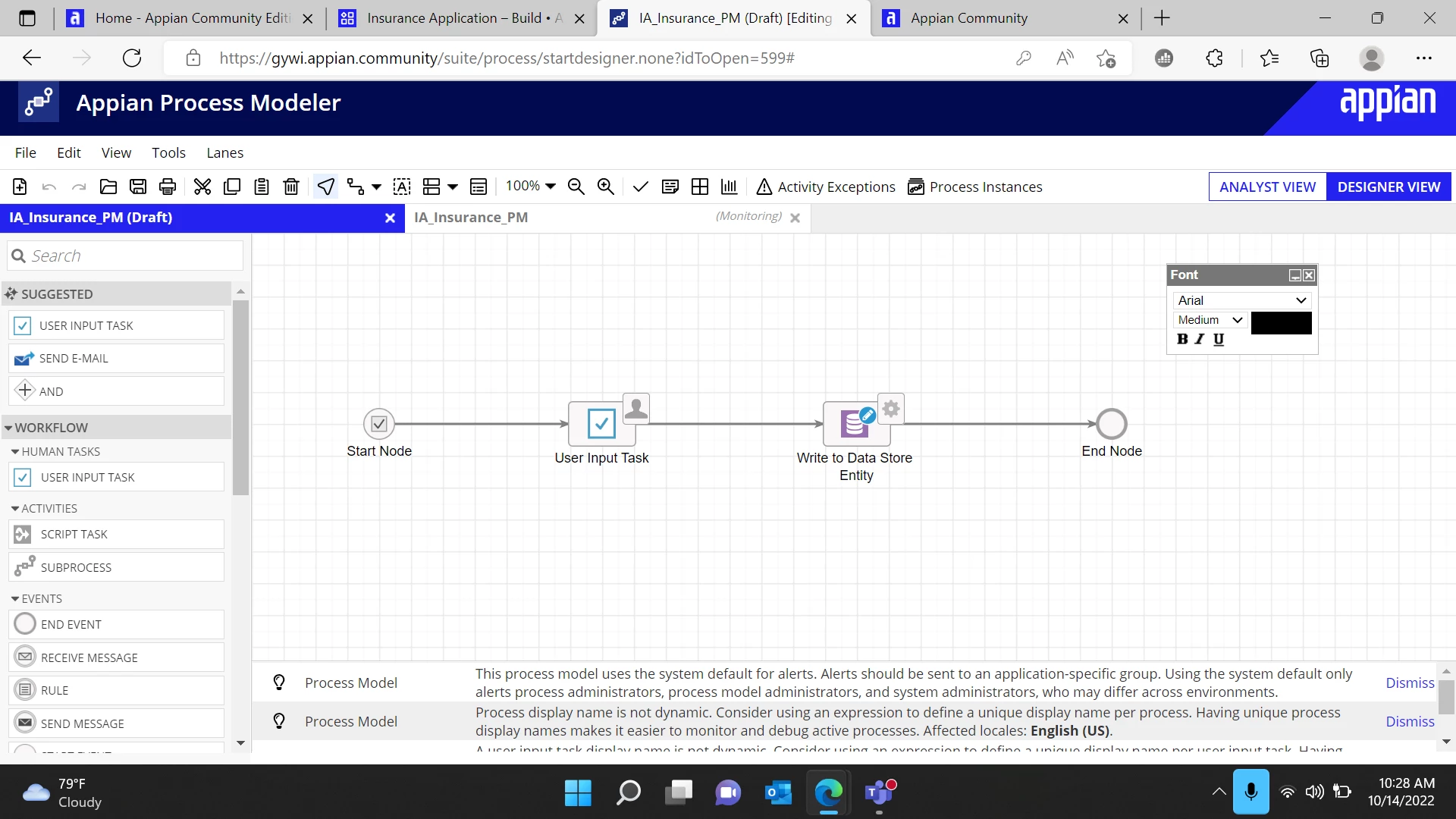1456x819 pixels.
Task: Open Microsoft Teams from taskbar
Action: click(x=879, y=792)
